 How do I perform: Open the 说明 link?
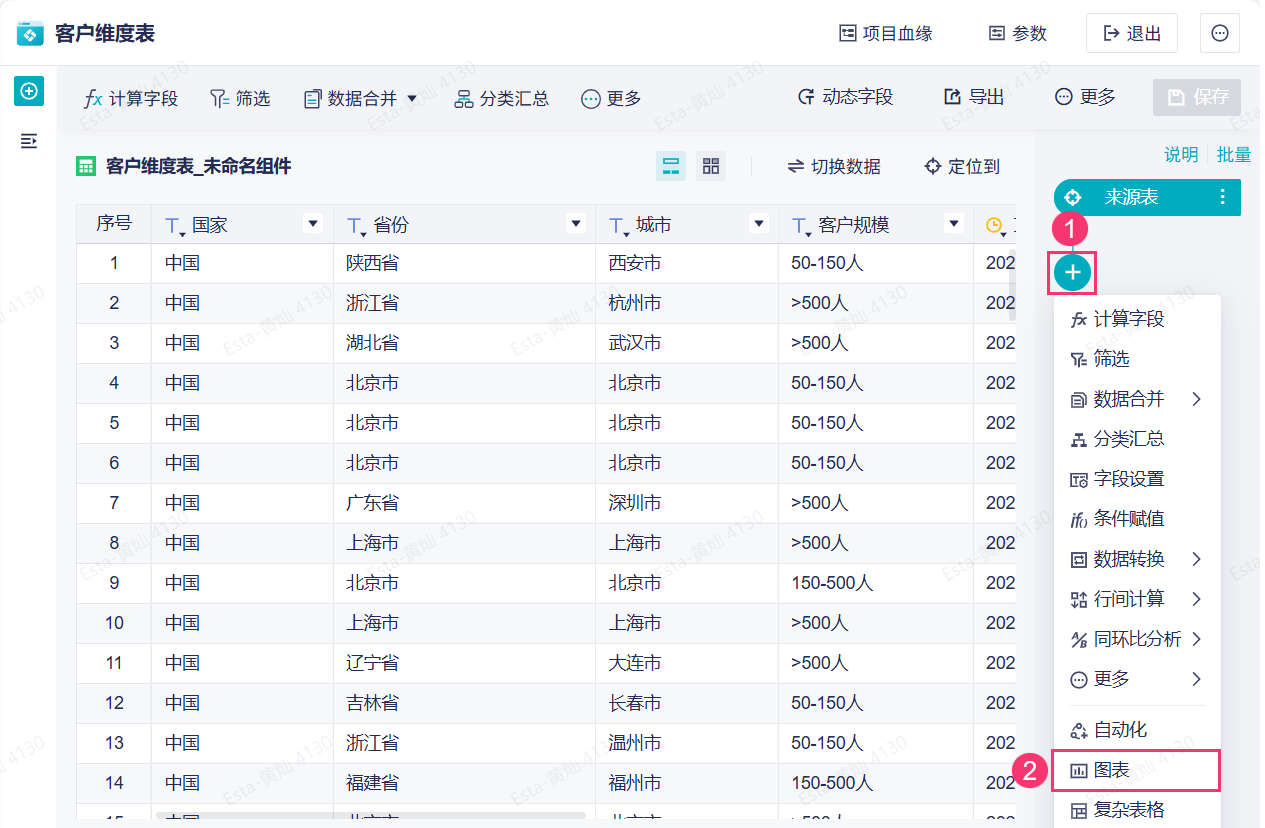(1181, 154)
